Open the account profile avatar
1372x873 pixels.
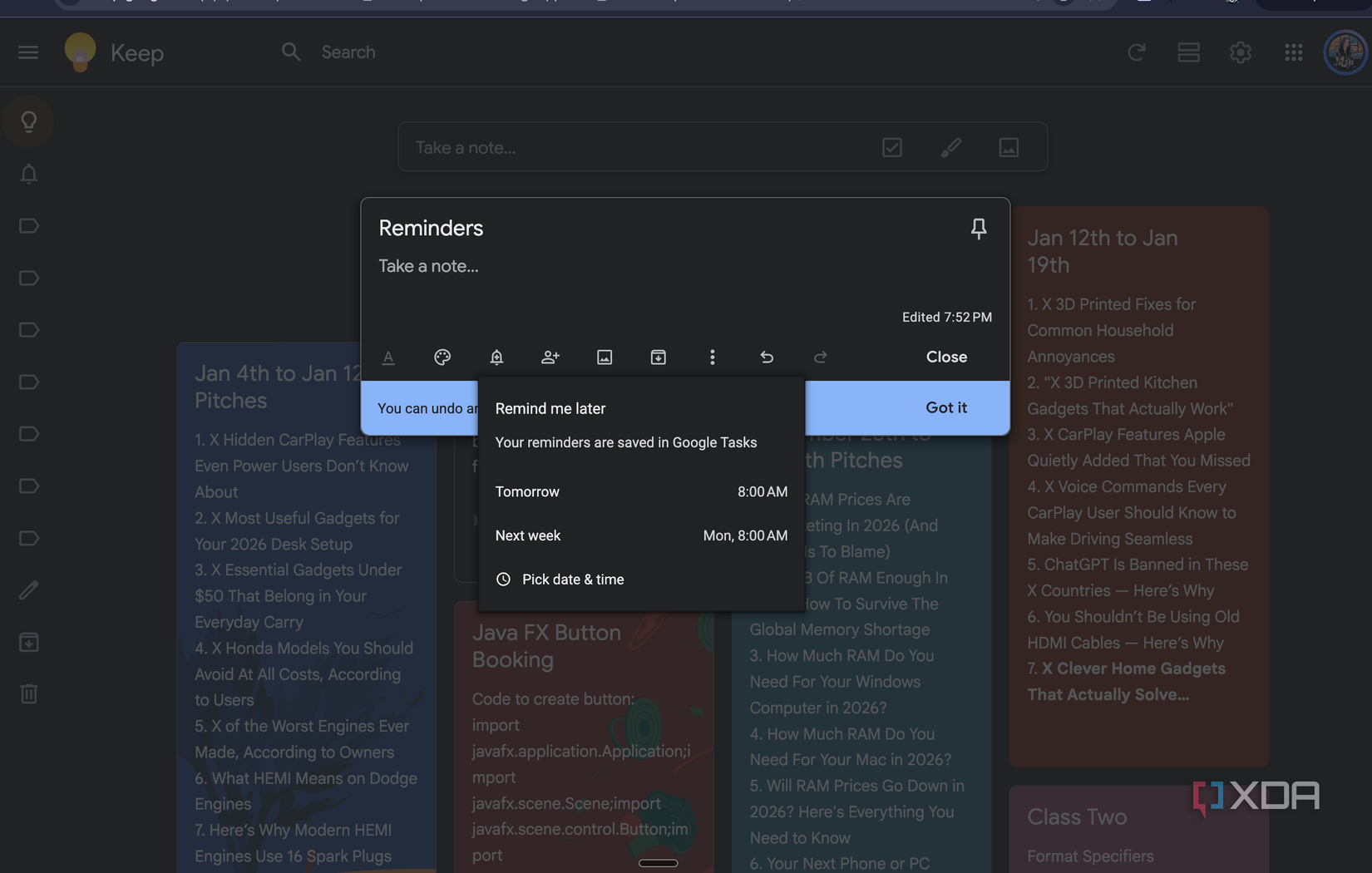tap(1345, 52)
